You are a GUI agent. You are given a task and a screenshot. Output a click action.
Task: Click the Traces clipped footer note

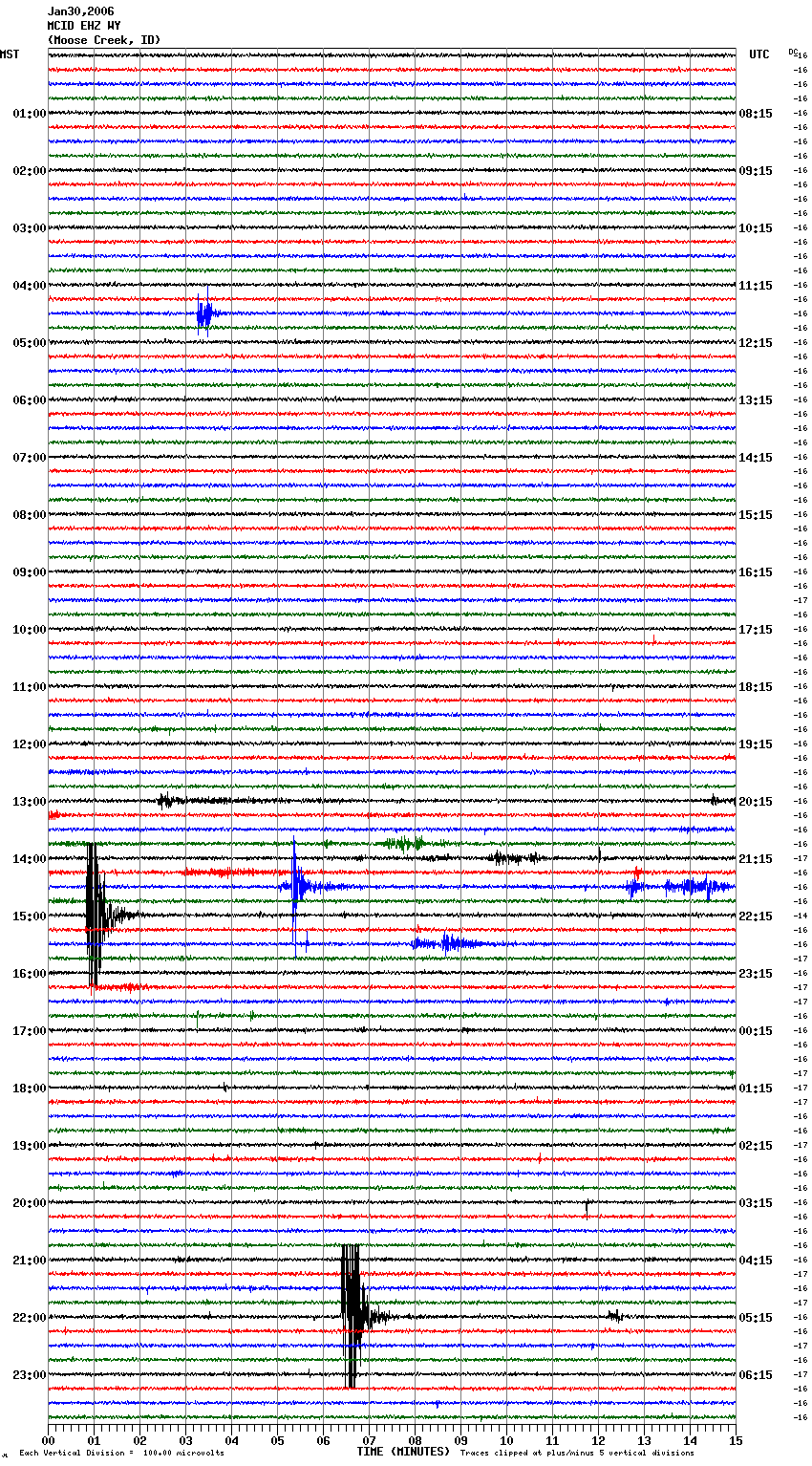pos(577,1454)
